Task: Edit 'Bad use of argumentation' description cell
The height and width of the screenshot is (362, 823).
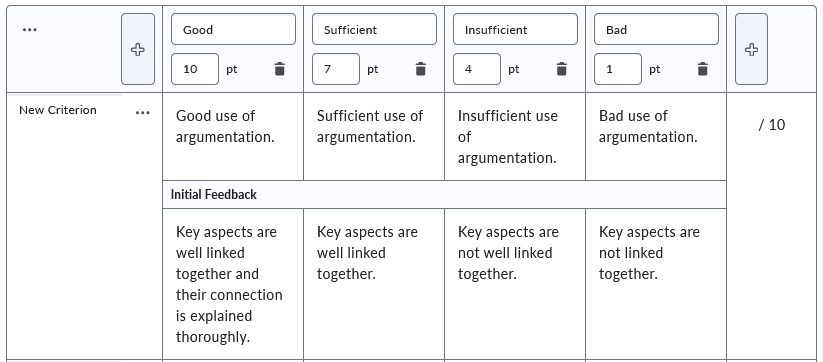Action: pos(656,136)
